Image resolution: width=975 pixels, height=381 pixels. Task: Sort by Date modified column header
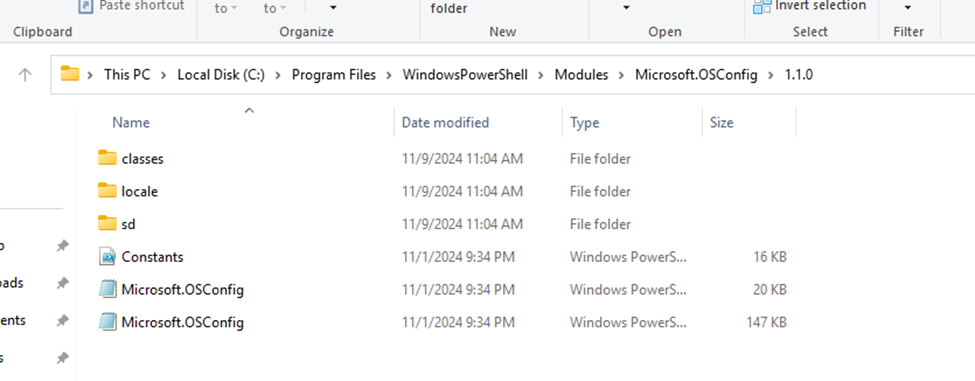click(445, 122)
